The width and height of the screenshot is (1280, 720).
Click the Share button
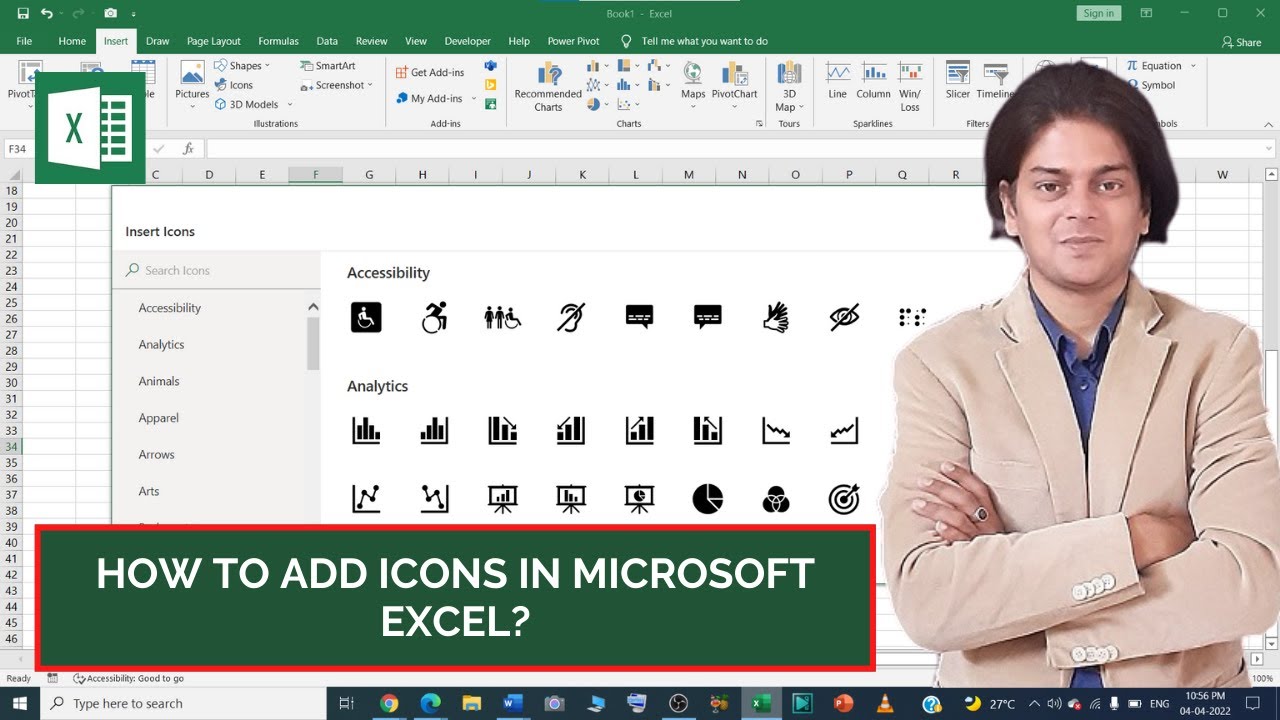click(1241, 42)
